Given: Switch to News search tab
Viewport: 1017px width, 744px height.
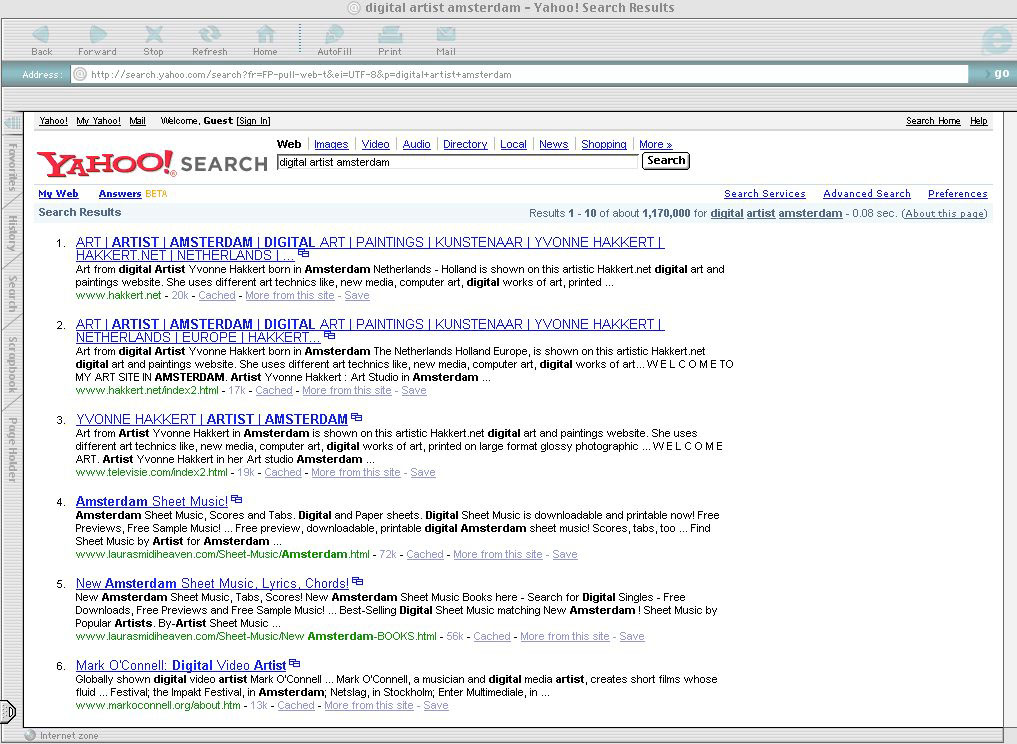Looking at the screenshot, I should click(553, 145).
